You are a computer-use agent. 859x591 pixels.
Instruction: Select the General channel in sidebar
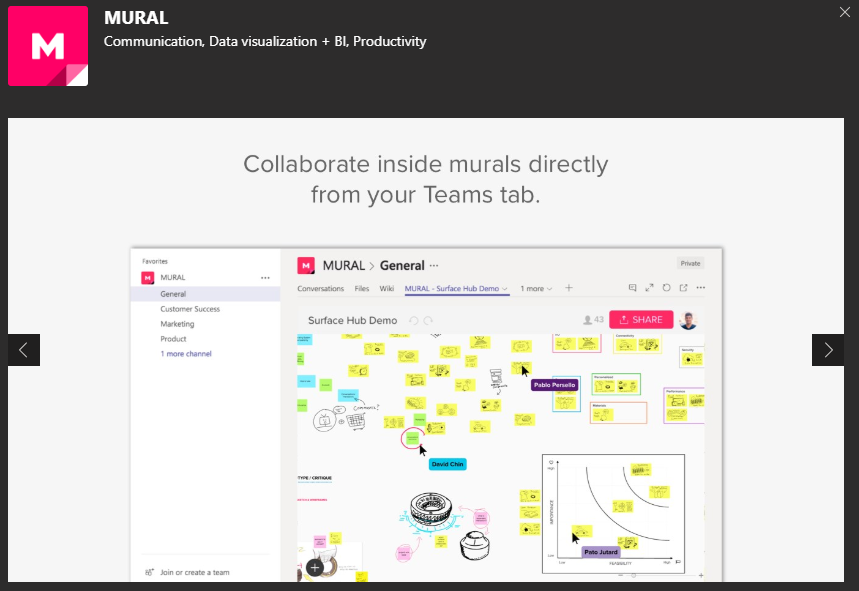205,294
